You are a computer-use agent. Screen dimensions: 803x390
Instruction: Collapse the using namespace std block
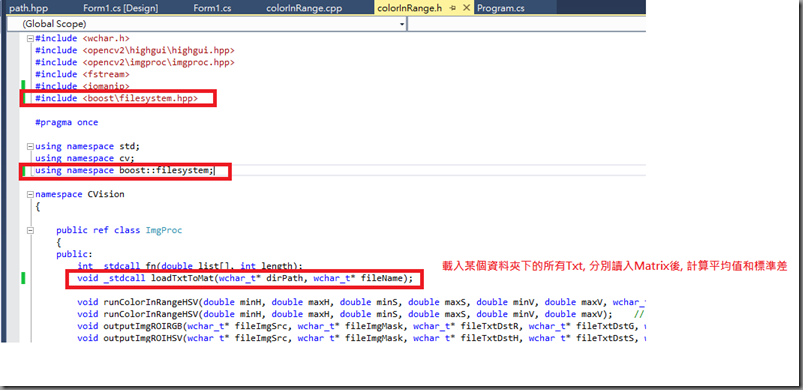[30, 146]
